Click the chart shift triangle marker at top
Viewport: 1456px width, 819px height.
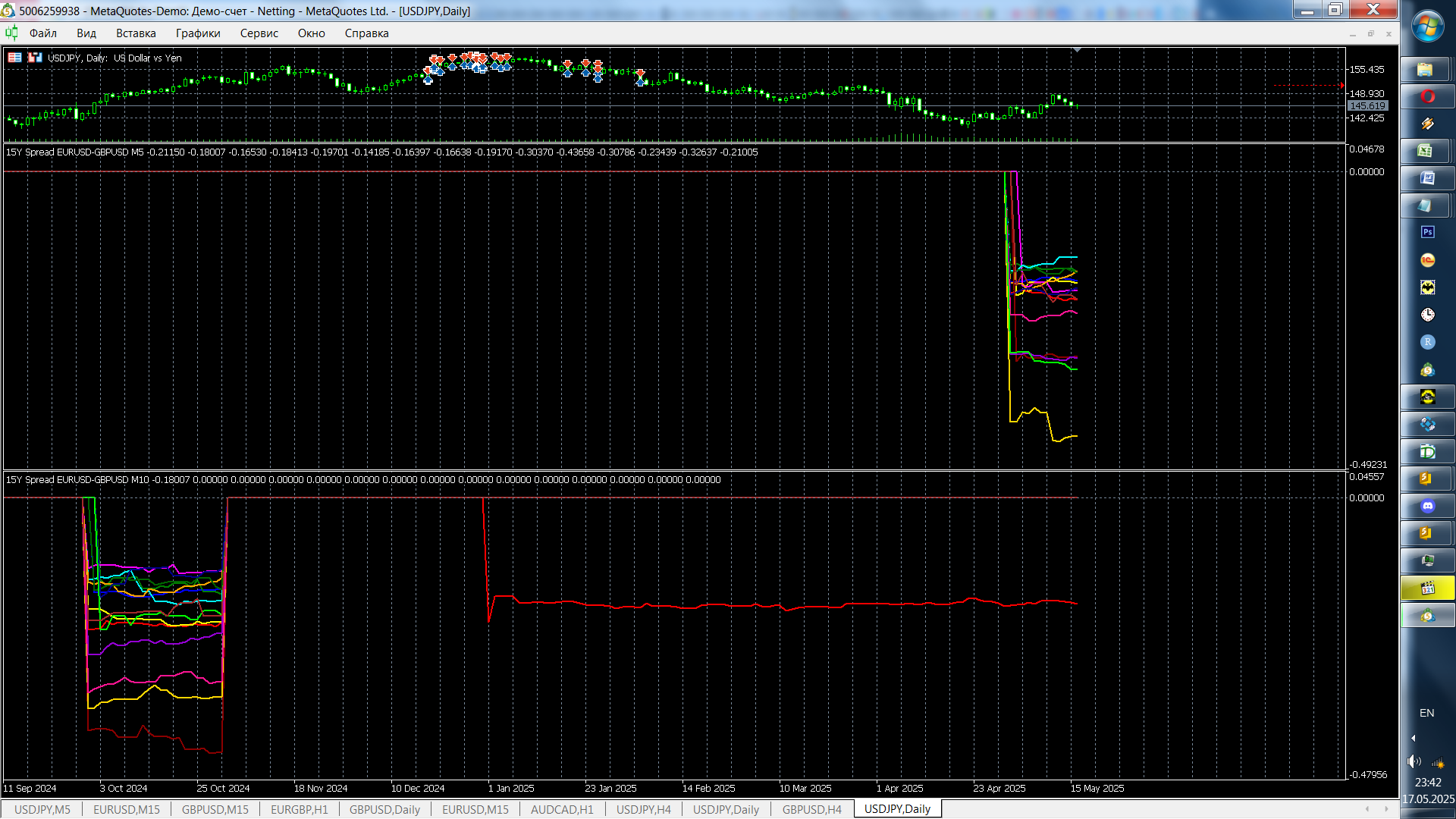click(1077, 50)
